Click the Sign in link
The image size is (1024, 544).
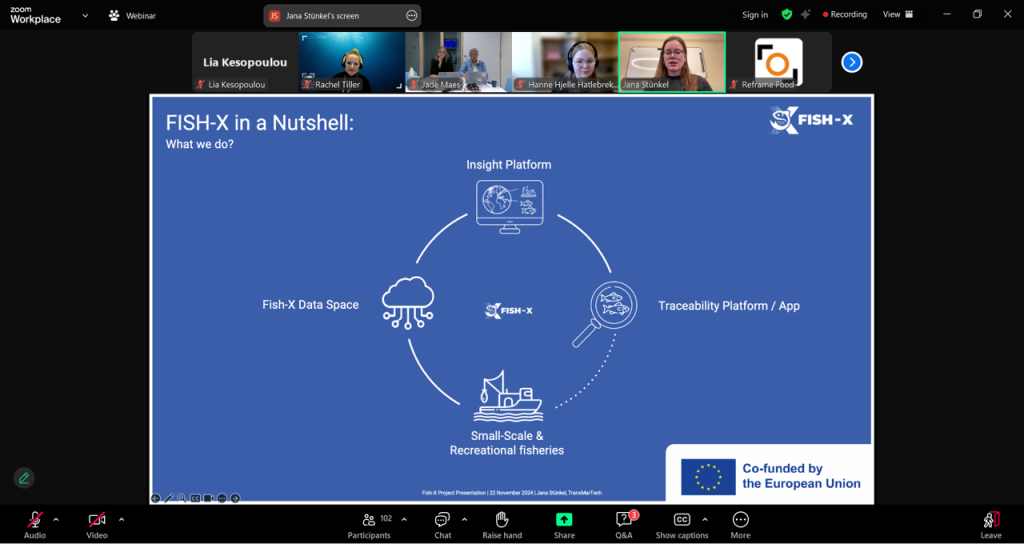point(755,14)
